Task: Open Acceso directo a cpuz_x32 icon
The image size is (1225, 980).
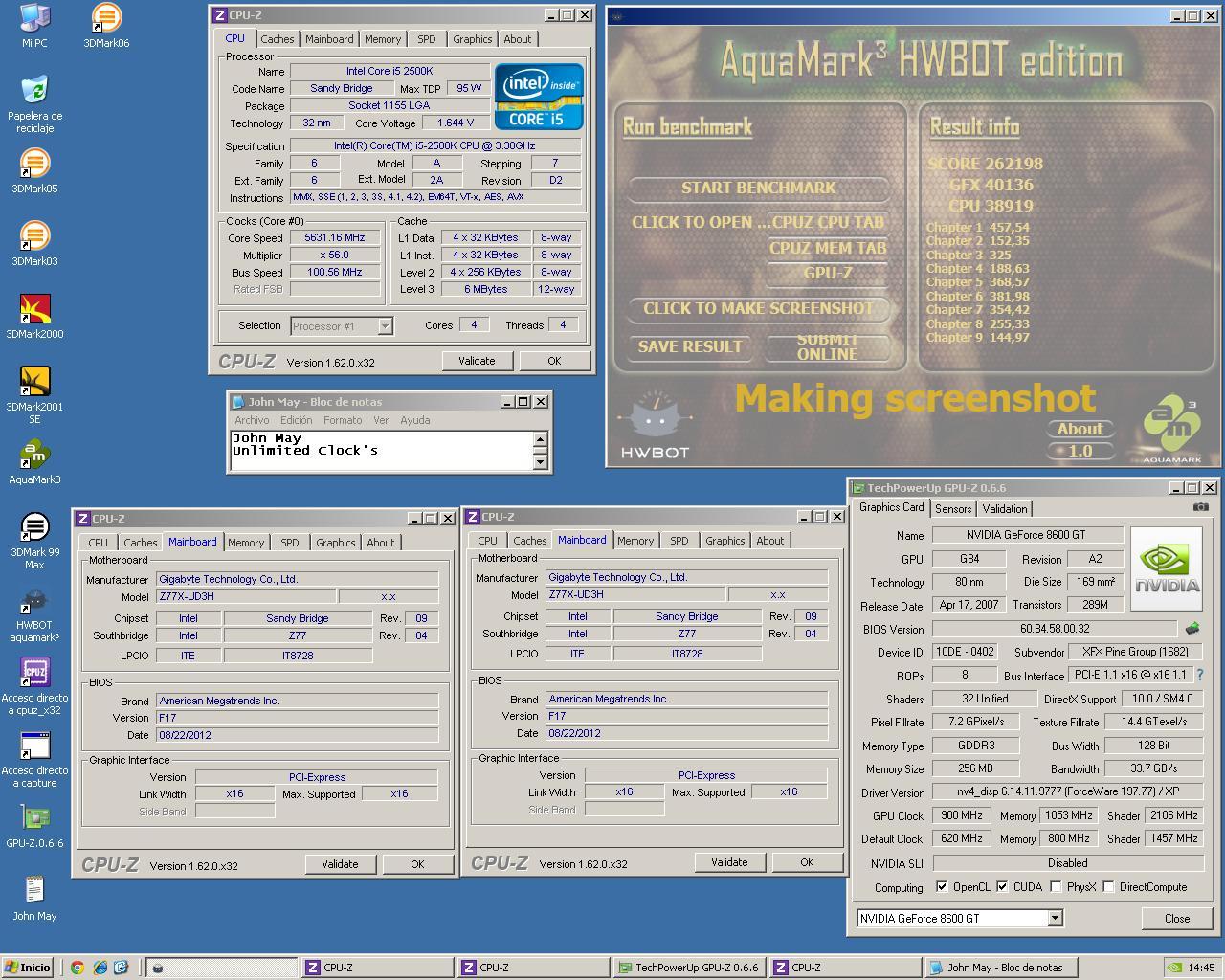Action: (34, 686)
